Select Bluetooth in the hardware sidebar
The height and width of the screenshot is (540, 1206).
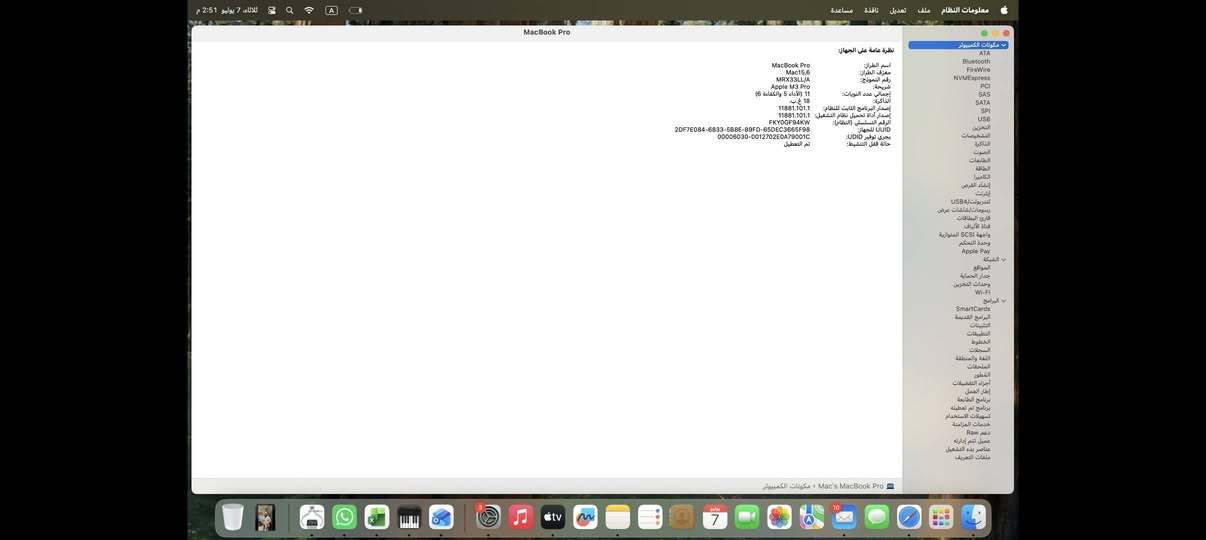[976, 62]
